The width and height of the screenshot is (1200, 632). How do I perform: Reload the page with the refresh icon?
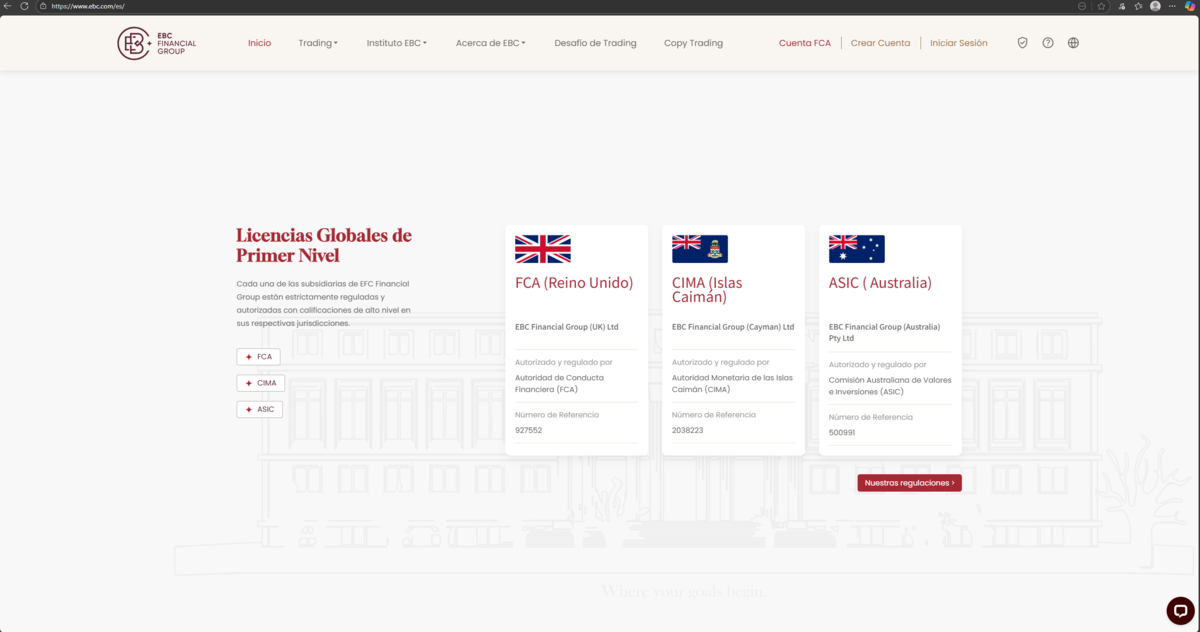(x=24, y=6)
